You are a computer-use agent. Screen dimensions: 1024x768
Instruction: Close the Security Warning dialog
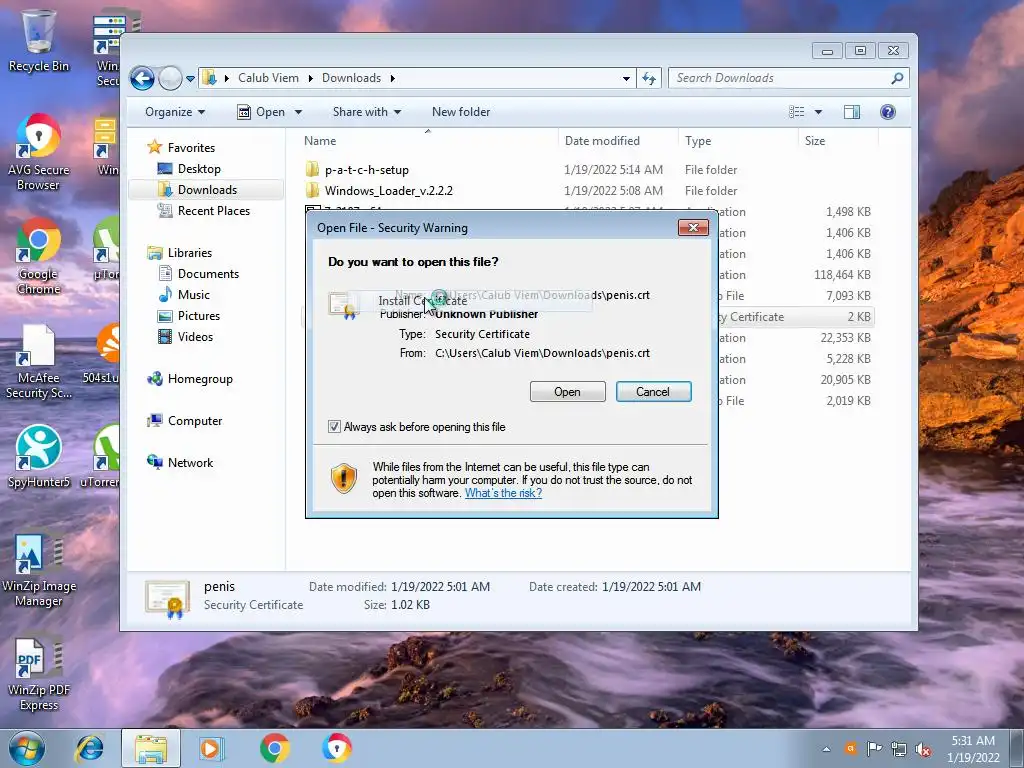[x=694, y=227]
